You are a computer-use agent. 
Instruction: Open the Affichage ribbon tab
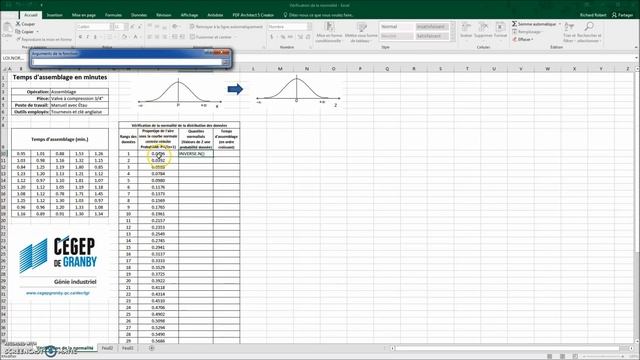[x=189, y=15]
